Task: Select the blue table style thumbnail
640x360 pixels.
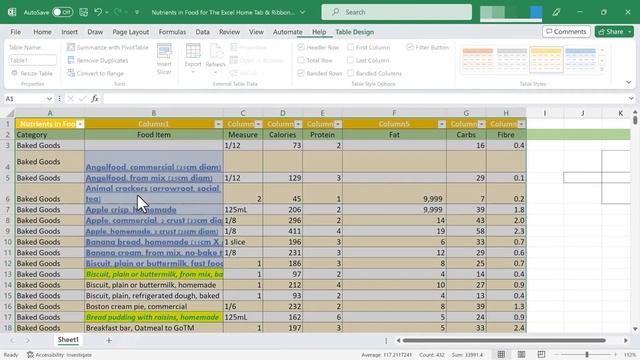Action: [580, 60]
